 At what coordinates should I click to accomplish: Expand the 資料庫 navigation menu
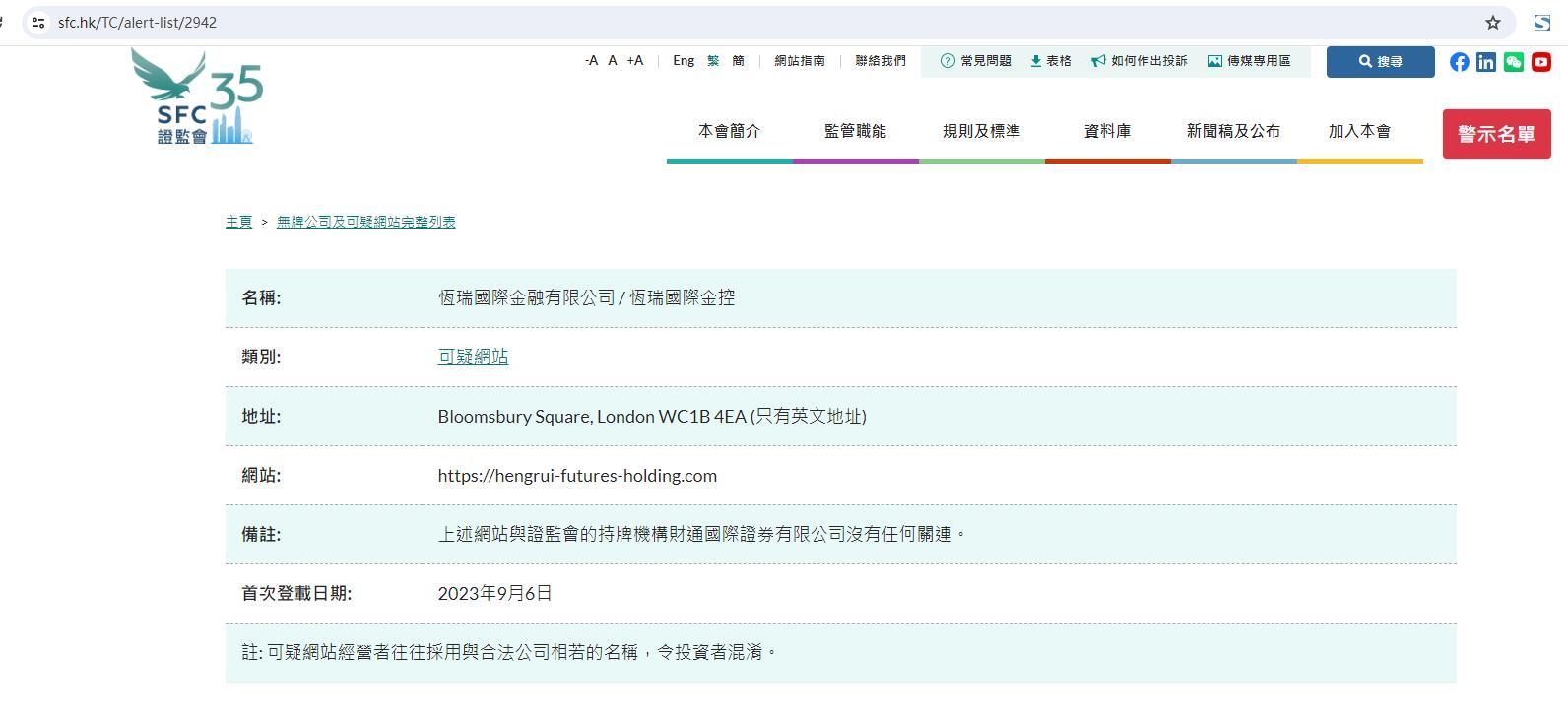pos(1107,131)
